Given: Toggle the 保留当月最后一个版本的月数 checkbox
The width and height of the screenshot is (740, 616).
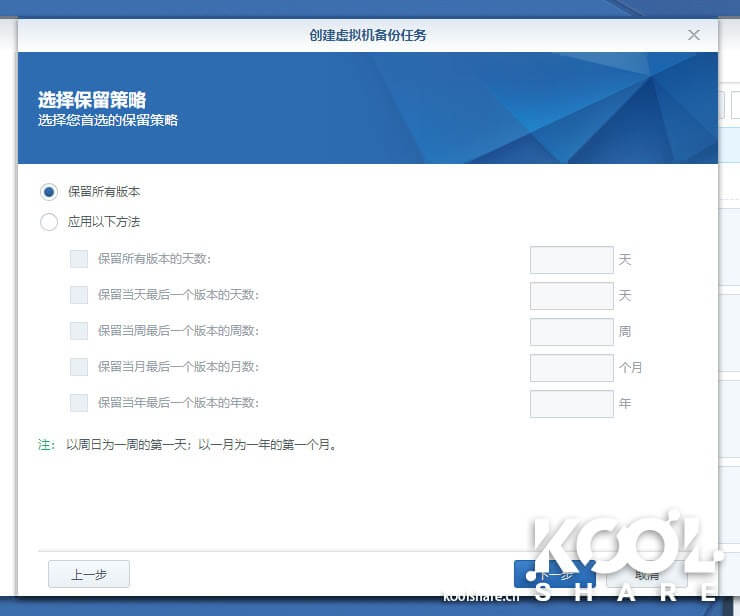Looking at the screenshot, I should [x=79, y=367].
